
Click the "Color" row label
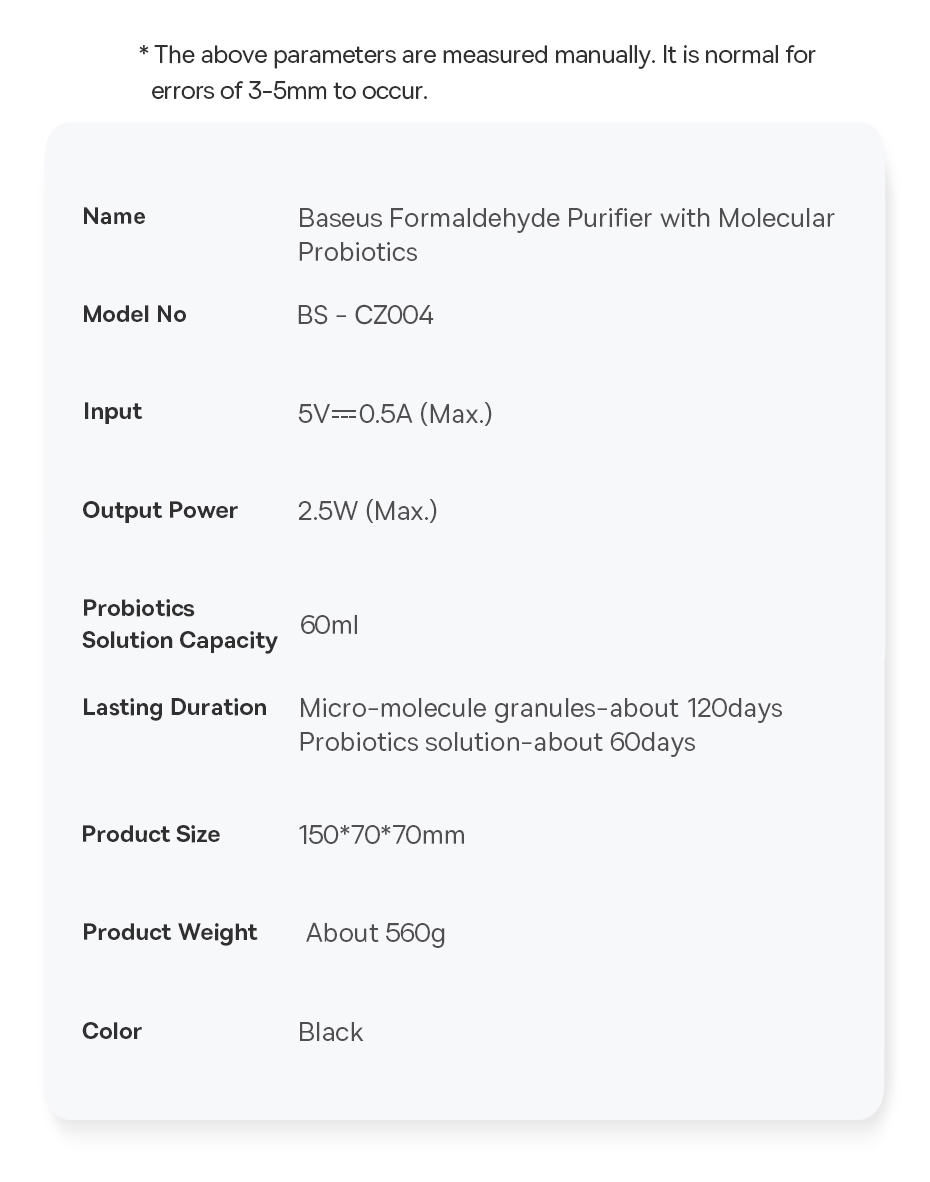pos(112,1031)
